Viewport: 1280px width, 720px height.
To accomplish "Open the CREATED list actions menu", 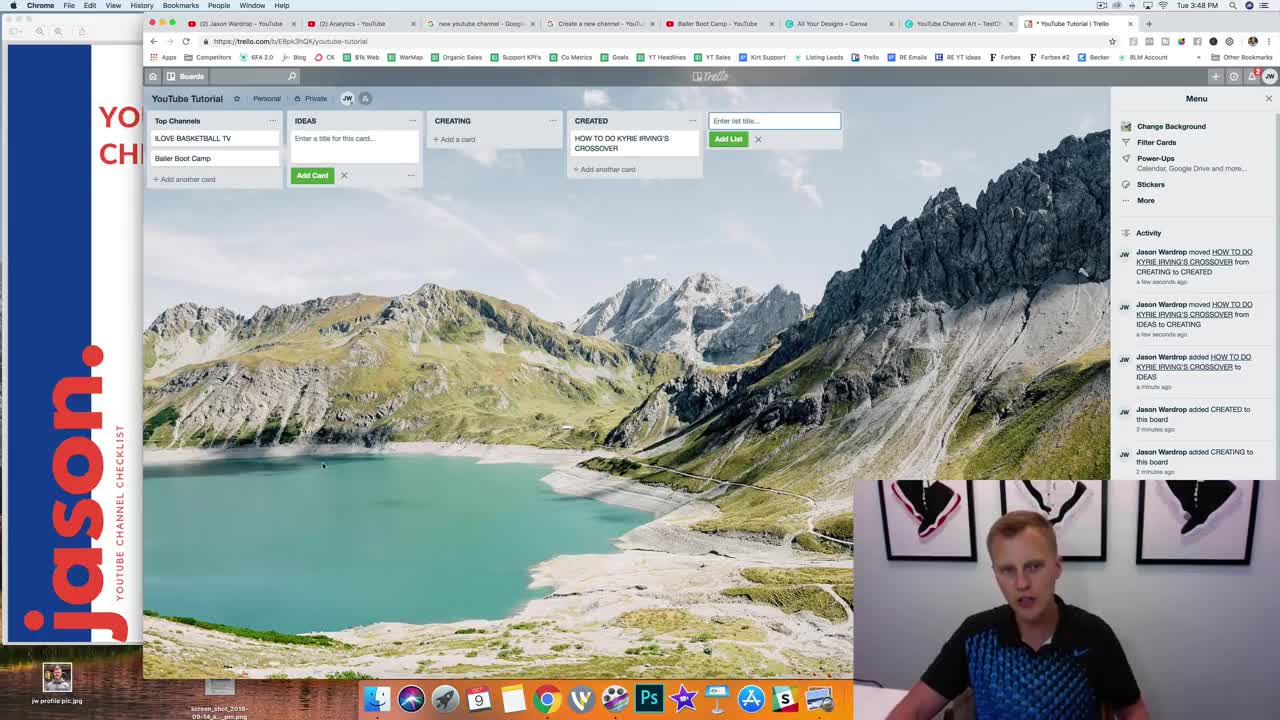I will pyautogui.click(x=692, y=121).
